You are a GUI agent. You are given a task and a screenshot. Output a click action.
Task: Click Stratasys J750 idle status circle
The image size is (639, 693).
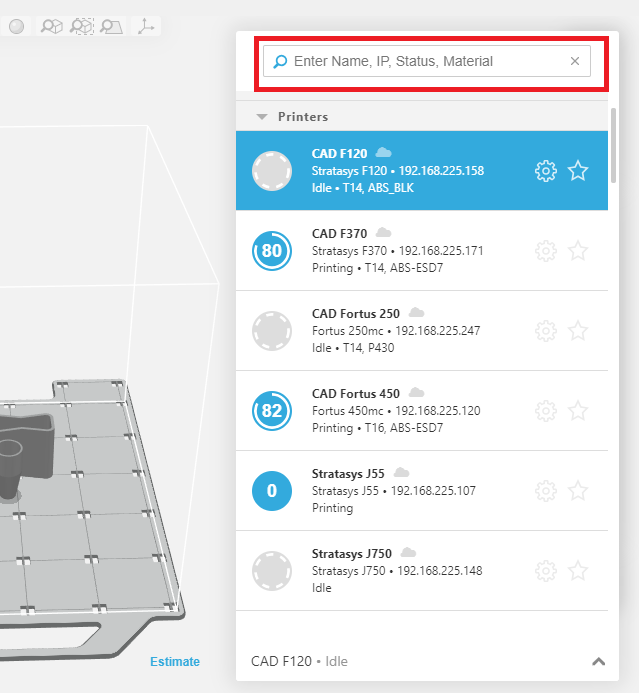click(272, 571)
